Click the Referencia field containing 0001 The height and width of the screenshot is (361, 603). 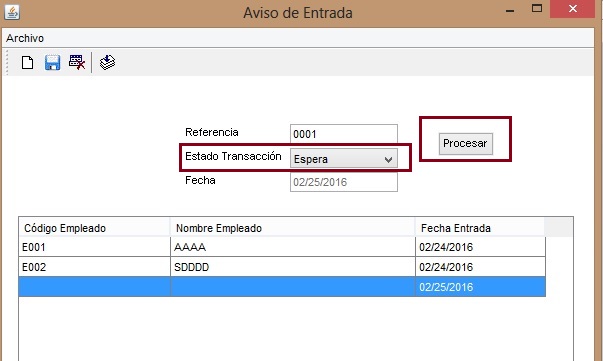click(x=344, y=134)
